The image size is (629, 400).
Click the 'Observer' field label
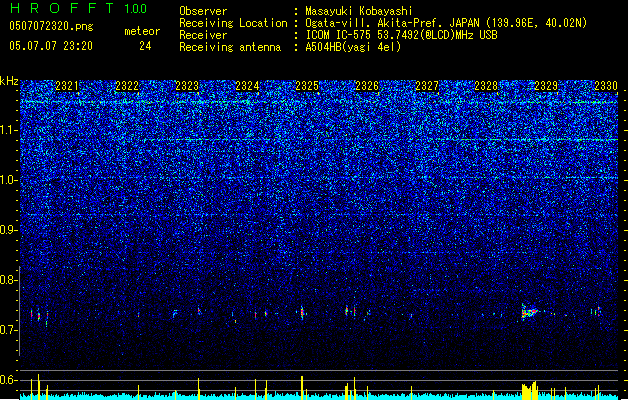[203, 11]
